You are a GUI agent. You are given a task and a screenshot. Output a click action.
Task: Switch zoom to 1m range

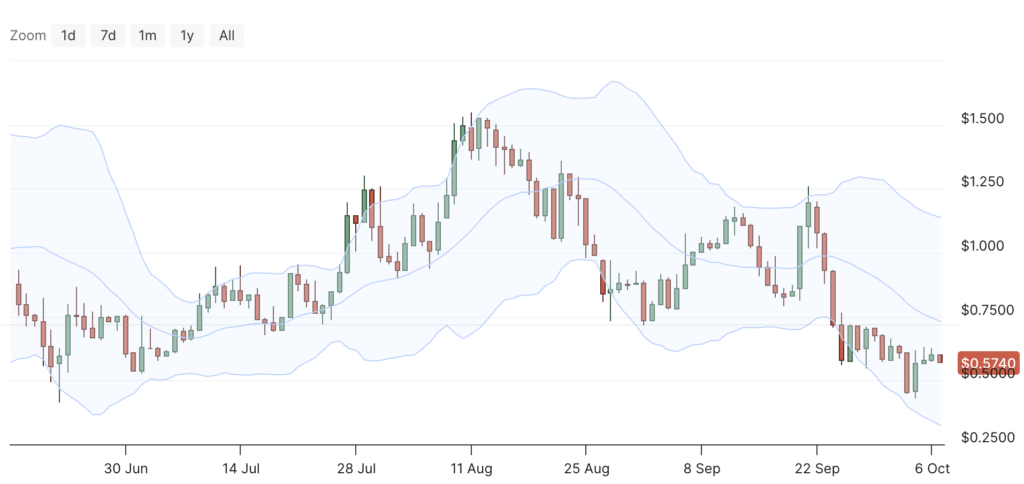click(147, 36)
